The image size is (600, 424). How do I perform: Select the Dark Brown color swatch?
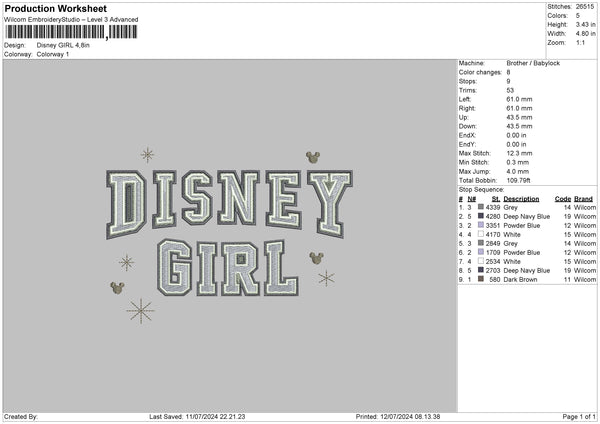pyautogui.click(x=483, y=279)
